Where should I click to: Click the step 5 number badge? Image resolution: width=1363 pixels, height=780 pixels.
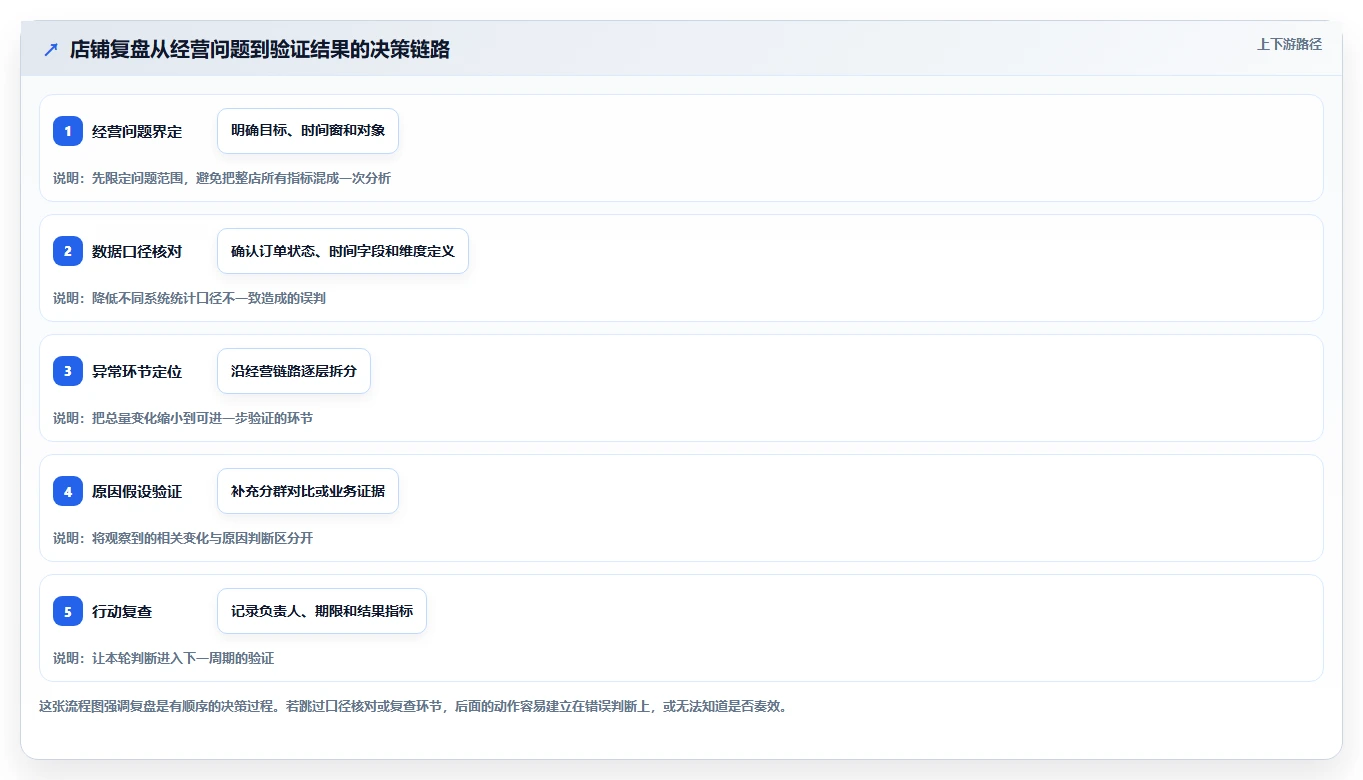click(x=68, y=611)
